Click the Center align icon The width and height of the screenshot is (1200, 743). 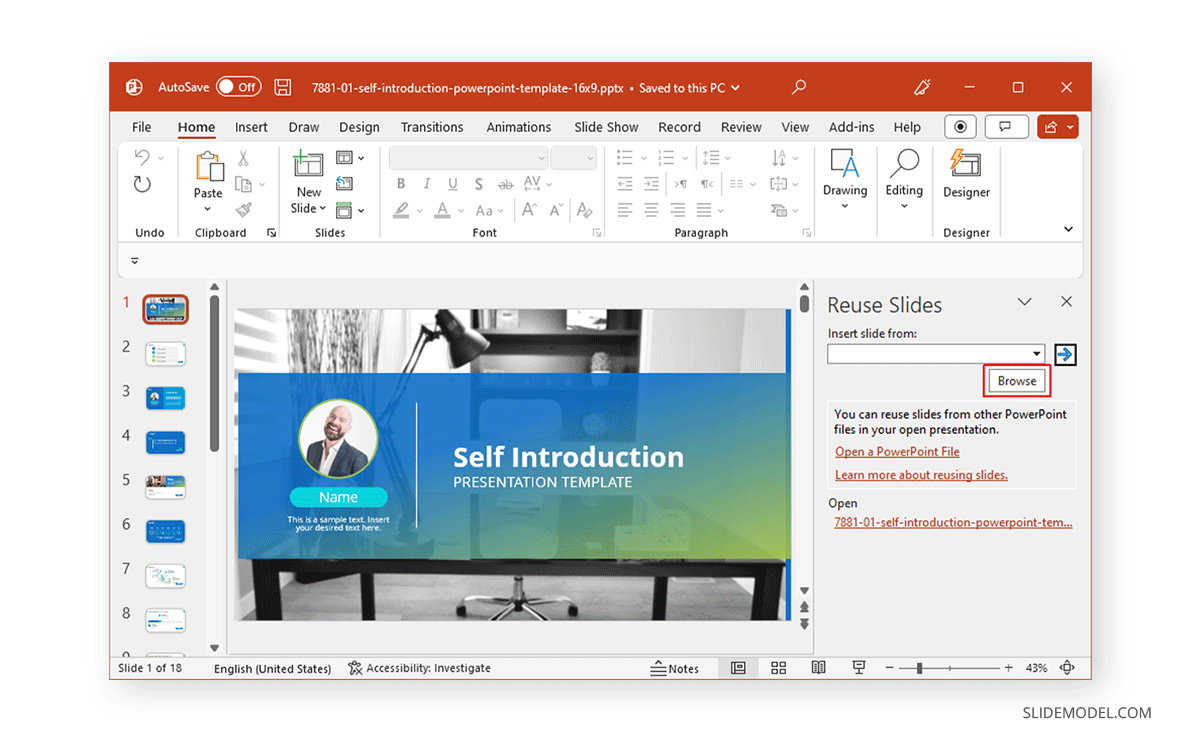pyautogui.click(x=651, y=210)
